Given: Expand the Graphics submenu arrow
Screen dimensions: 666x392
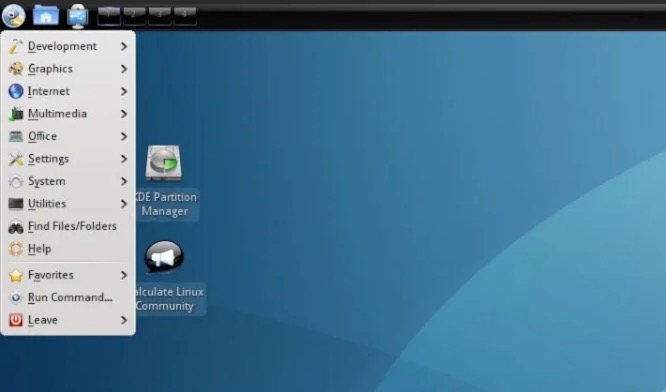Looking at the screenshot, I should (124, 69).
